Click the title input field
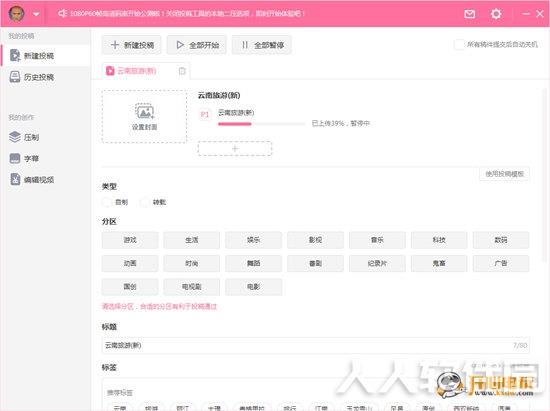Image resolution: width=550 pixels, height=411 pixels. tap(315, 345)
